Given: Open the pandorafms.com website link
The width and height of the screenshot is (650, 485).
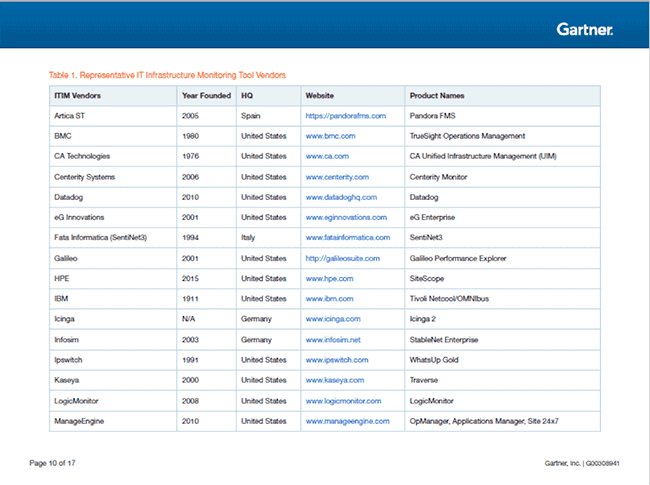Looking at the screenshot, I should pos(346,116).
